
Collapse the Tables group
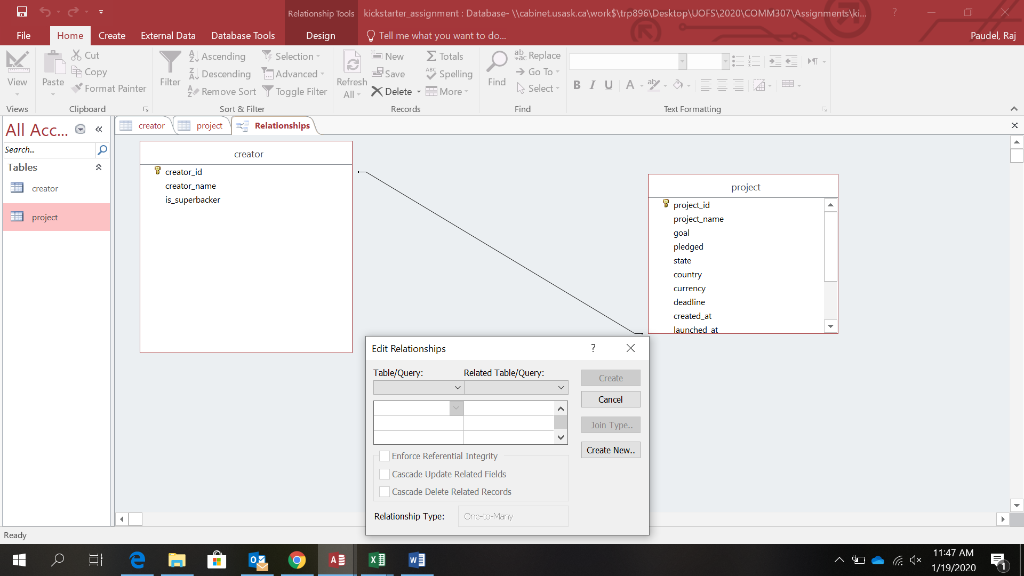click(x=99, y=167)
